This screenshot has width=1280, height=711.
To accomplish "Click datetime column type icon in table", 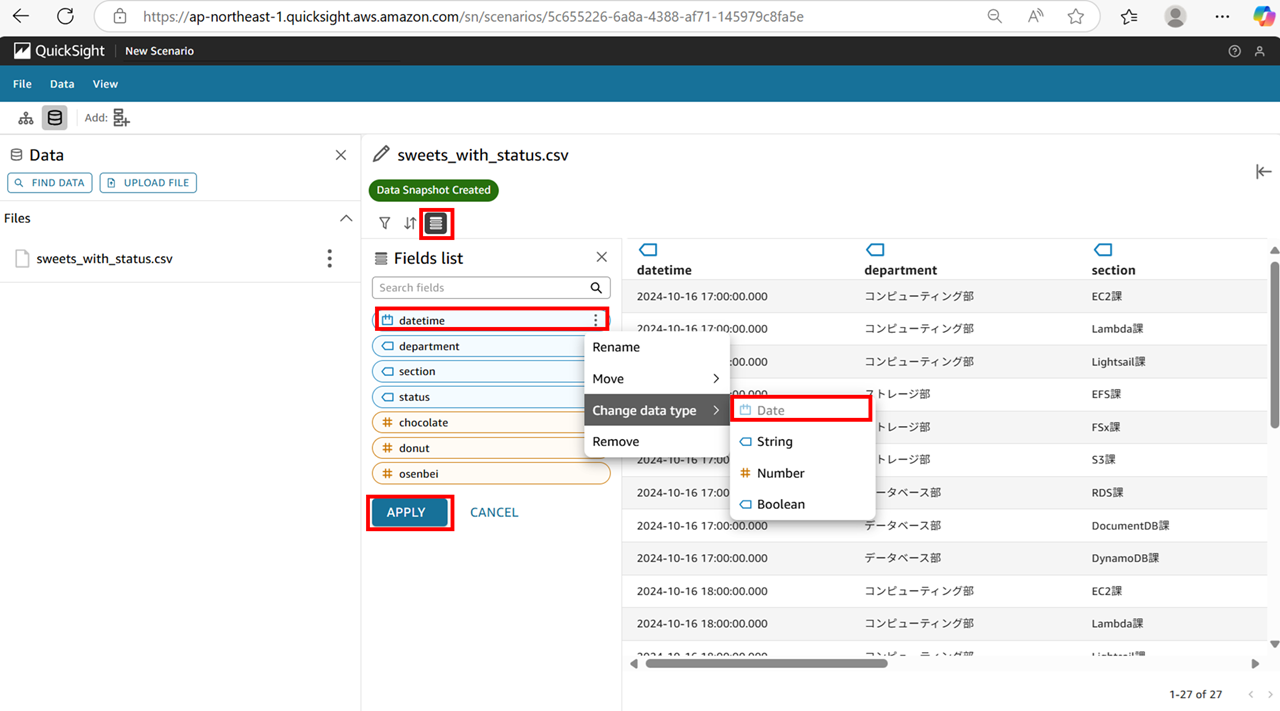I will tap(647, 250).
